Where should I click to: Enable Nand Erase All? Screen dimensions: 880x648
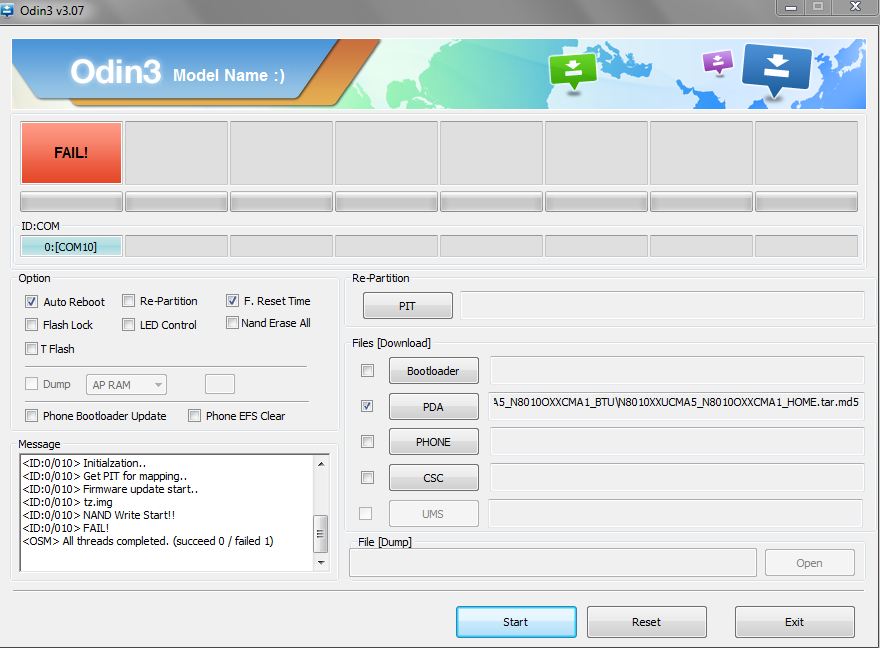232,323
